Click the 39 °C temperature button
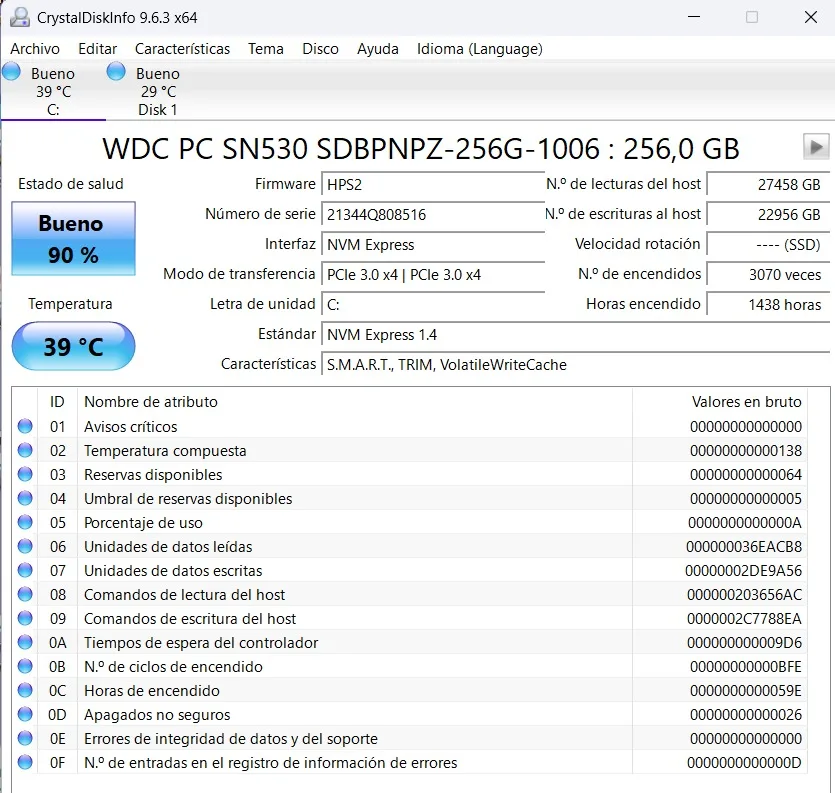The height and width of the screenshot is (793, 835). point(73,346)
